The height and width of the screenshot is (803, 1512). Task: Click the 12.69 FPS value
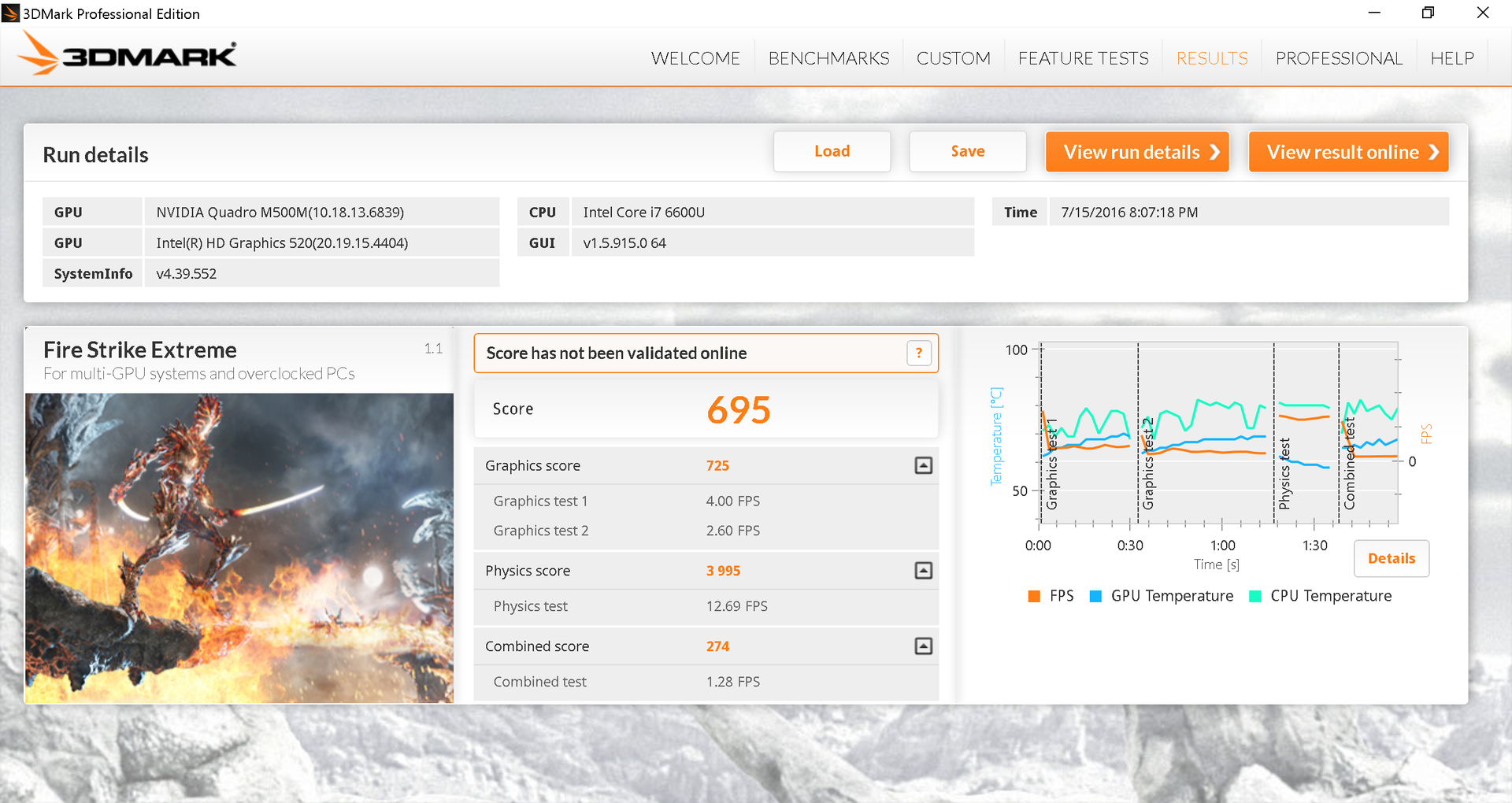coord(736,606)
